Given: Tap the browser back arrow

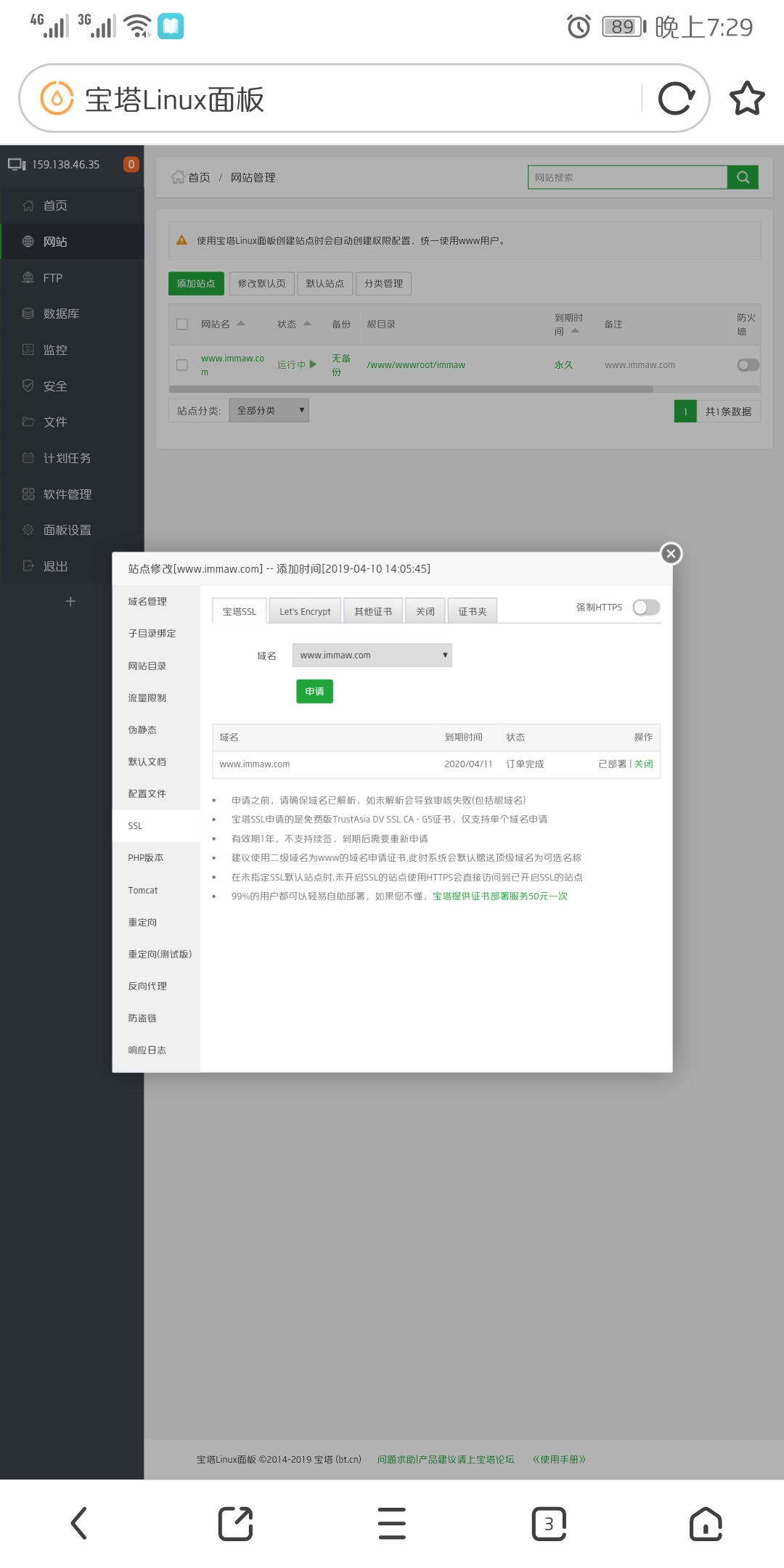Looking at the screenshot, I should click(78, 1523).
